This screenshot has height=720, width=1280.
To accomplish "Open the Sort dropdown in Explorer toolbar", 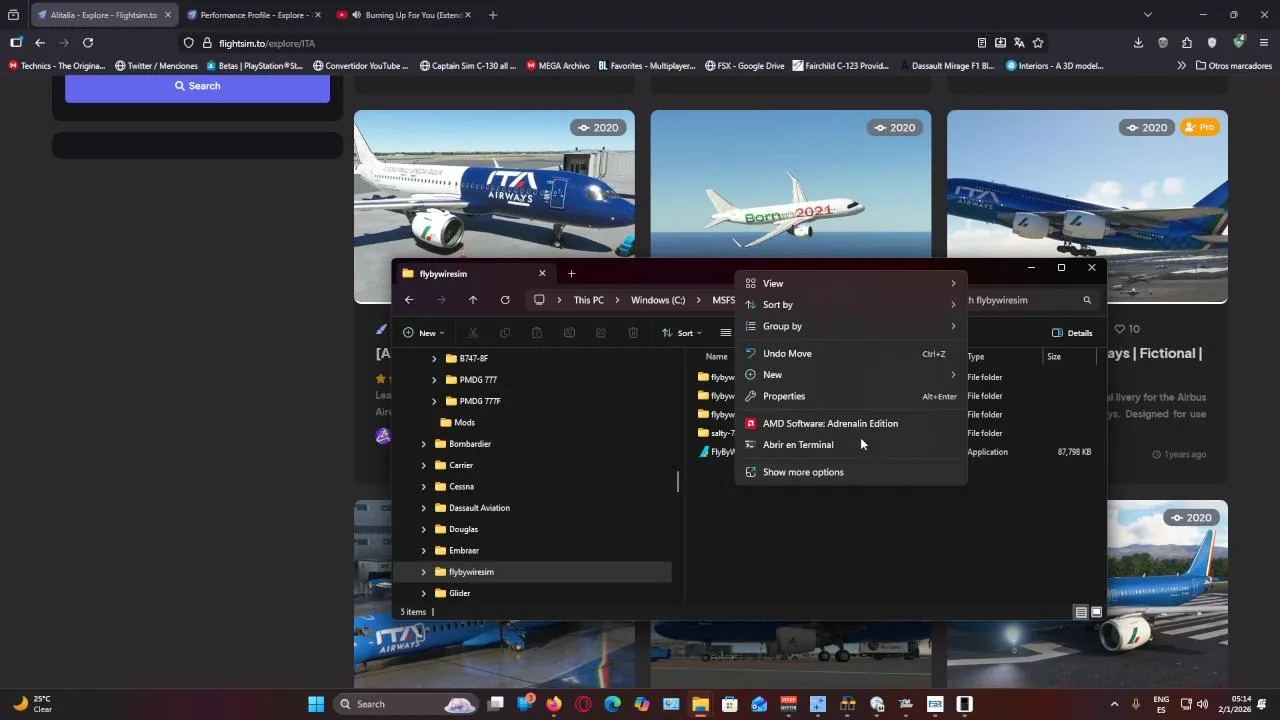I will 682,333.
